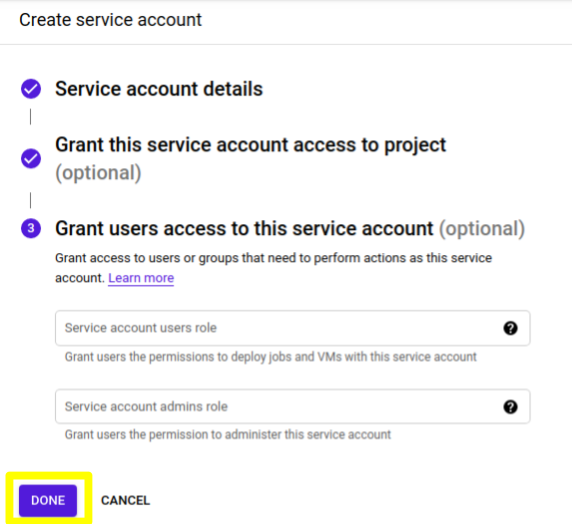572x524 pixels.
Task: Click the Service account details checkmark icon
Action: (31, 89)
